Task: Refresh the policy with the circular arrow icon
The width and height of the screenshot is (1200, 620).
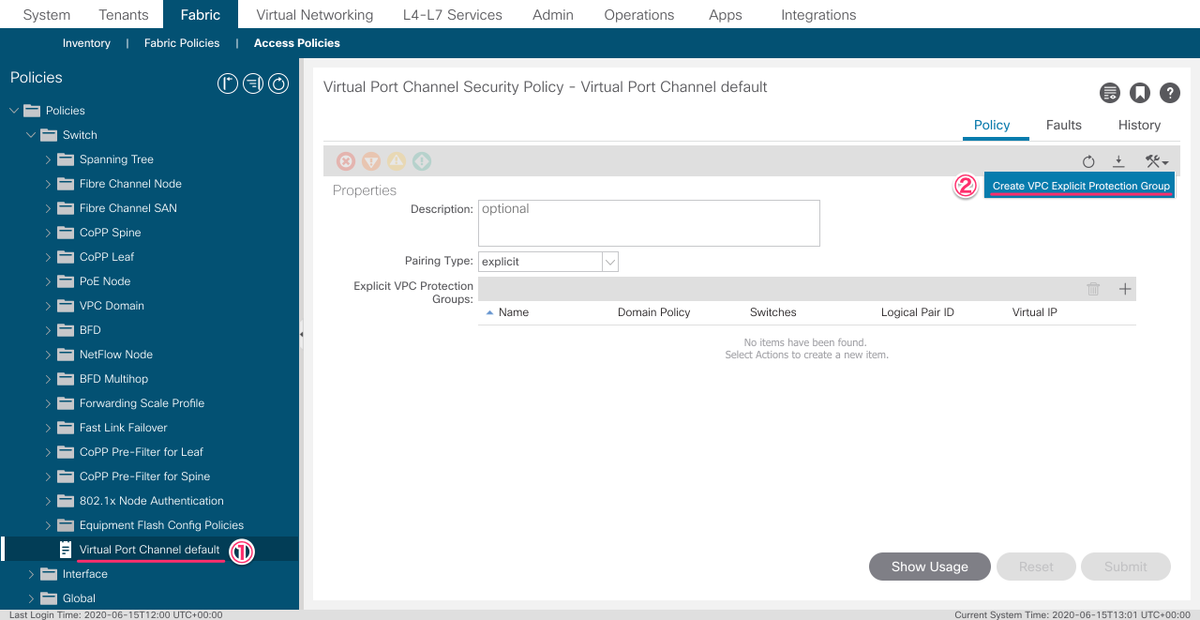Action: [1089, 161]
